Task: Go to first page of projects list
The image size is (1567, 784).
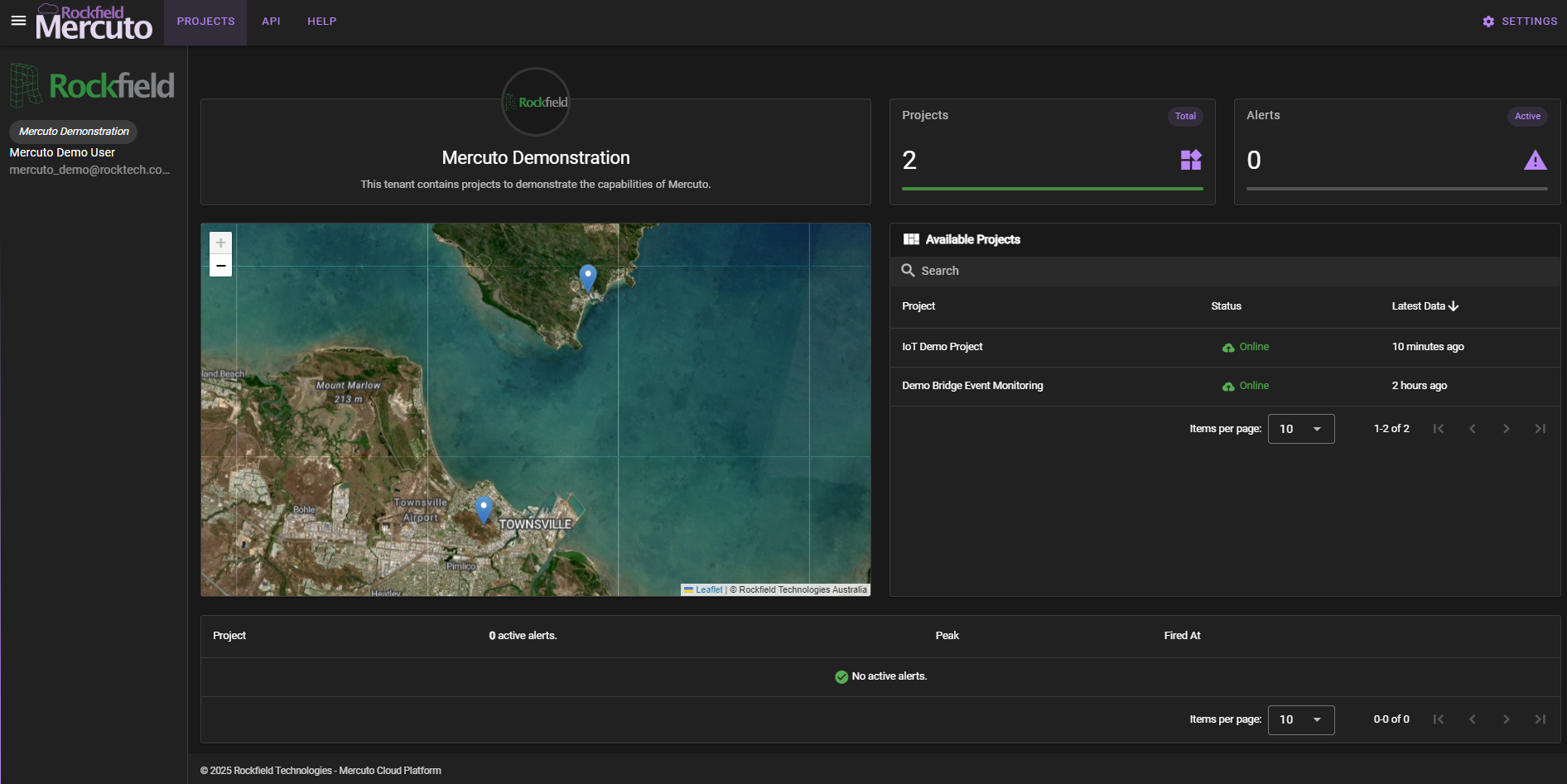Action: point(1439,429)
